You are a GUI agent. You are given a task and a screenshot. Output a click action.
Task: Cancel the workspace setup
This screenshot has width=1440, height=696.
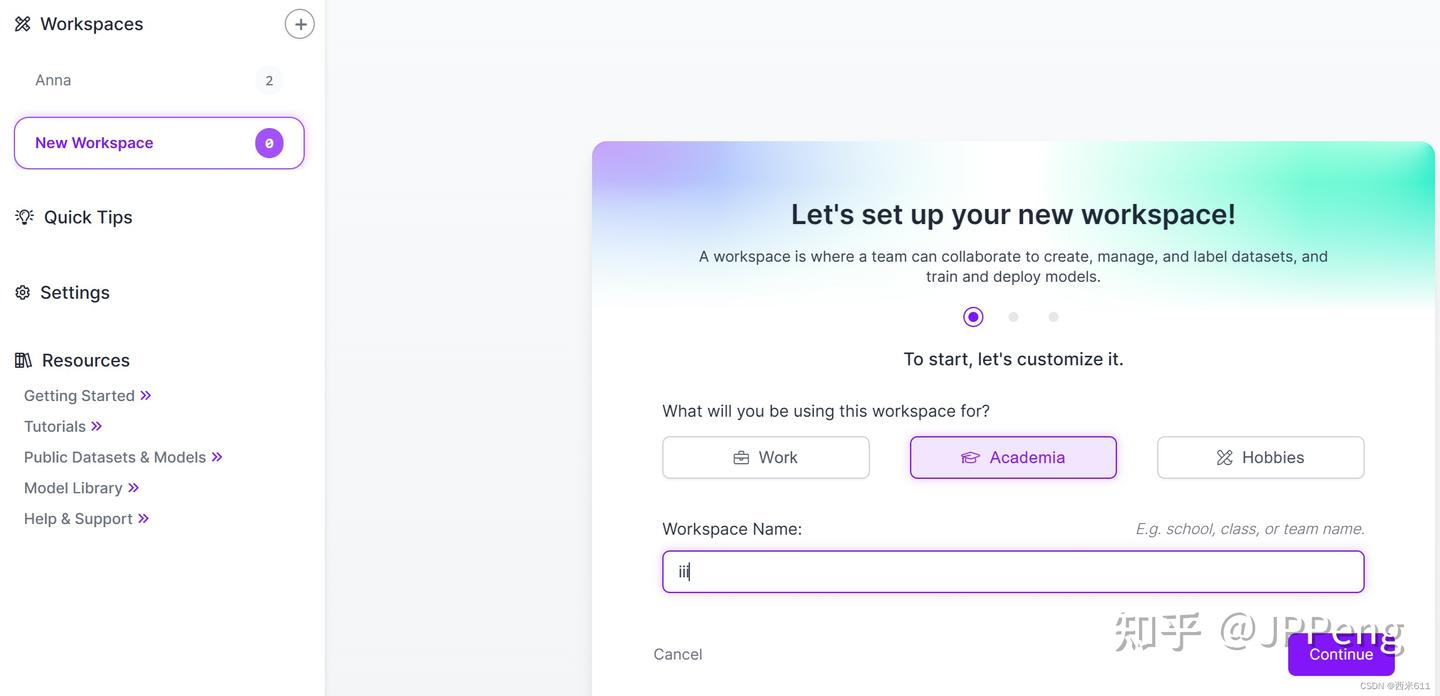[x=678, y=654]
